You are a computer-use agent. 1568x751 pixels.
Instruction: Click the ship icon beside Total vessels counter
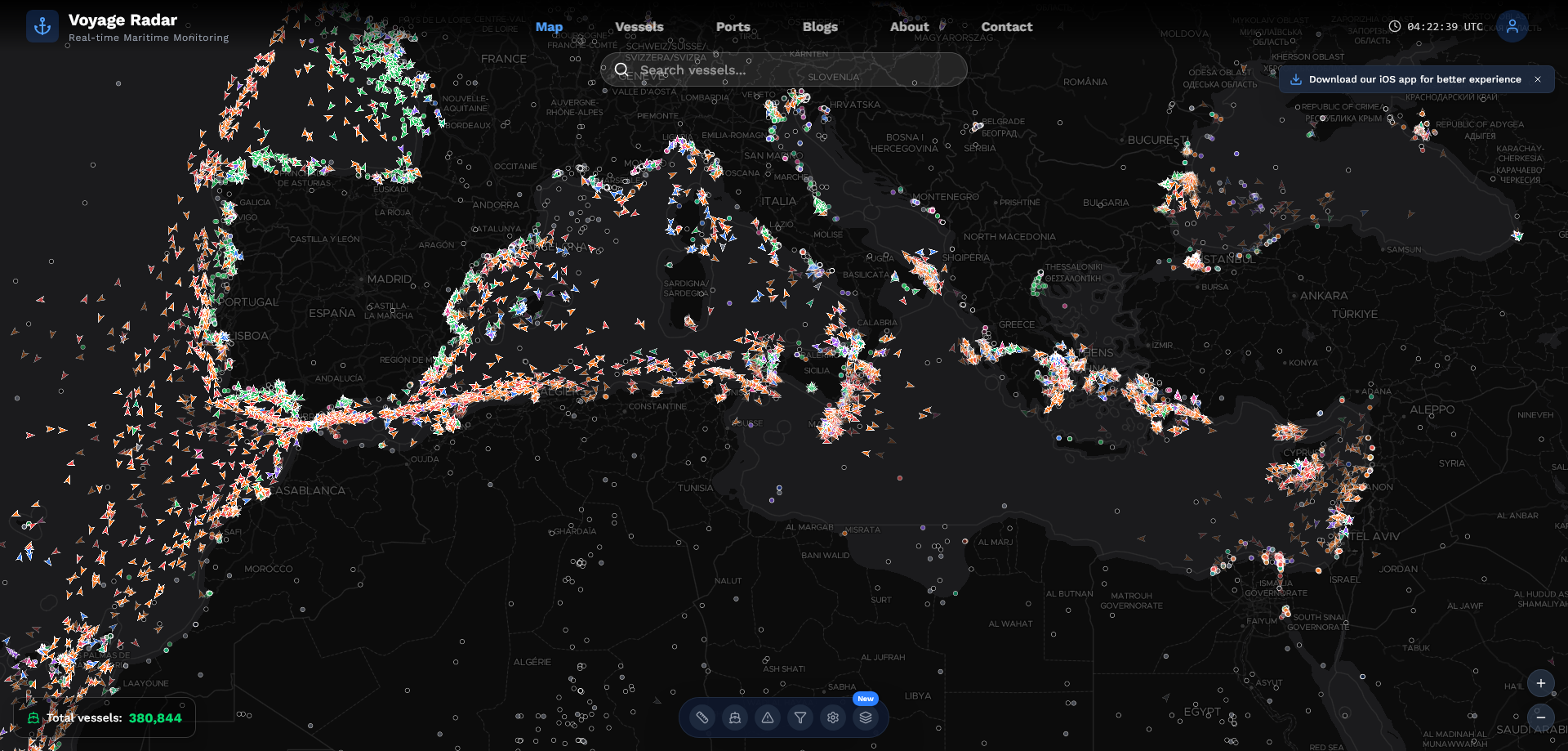[x=33, y=717]
